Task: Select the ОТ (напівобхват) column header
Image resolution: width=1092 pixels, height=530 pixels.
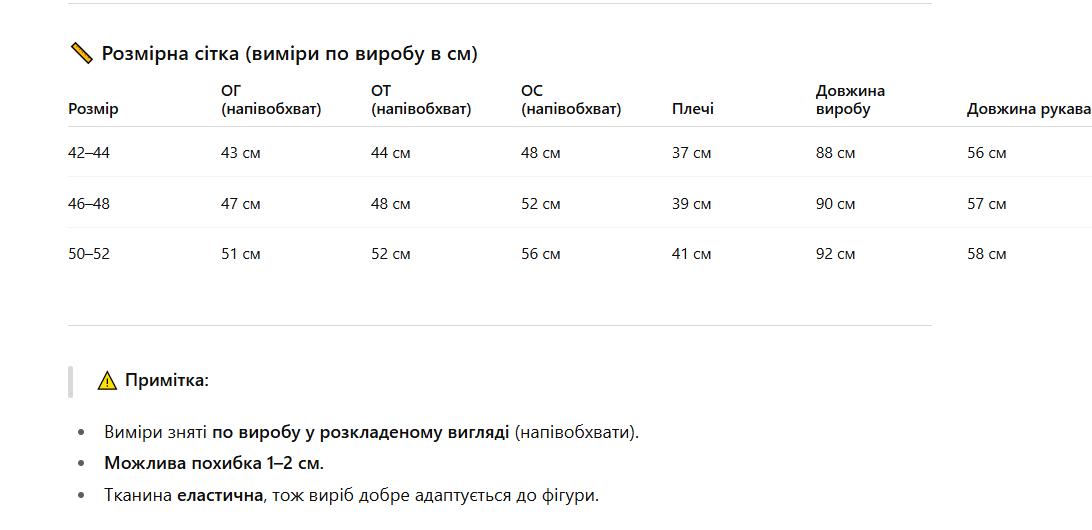Action: click(421, 100)
